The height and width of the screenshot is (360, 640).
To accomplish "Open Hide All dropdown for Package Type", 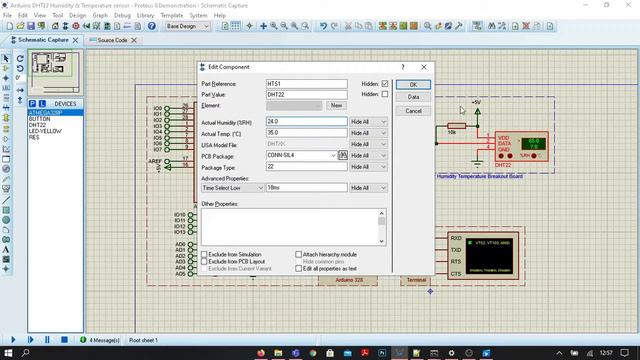I will click(368, 167).
